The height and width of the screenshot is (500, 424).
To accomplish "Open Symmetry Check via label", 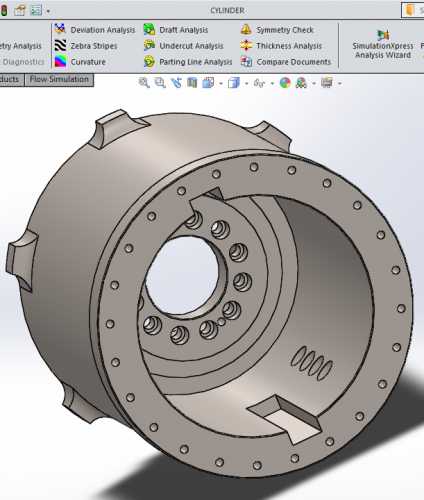I will 285,30.
